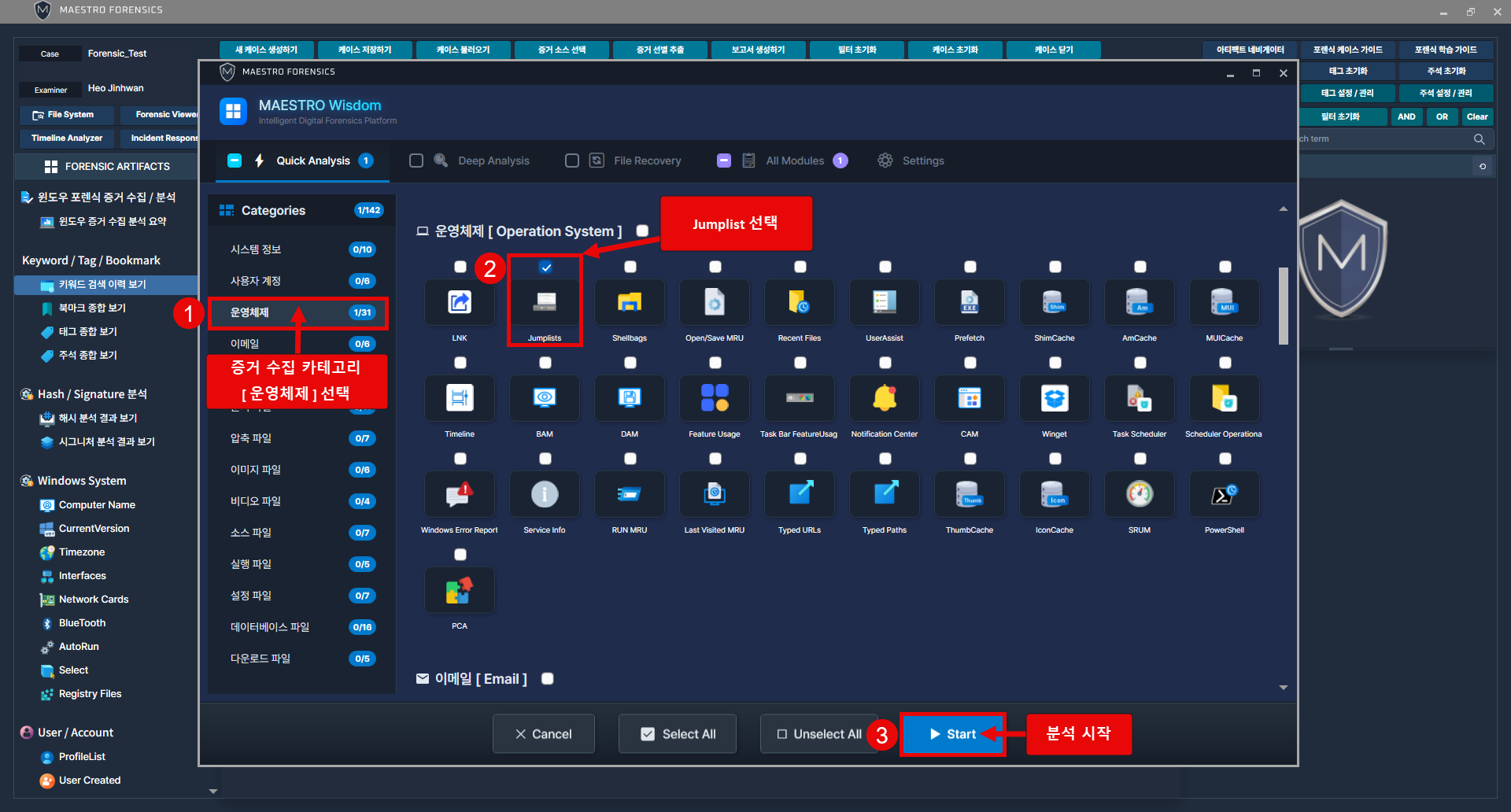This screenshot has width=1511, height=812.
Task: Click the Cancel button
Action: tap(544, 734)
